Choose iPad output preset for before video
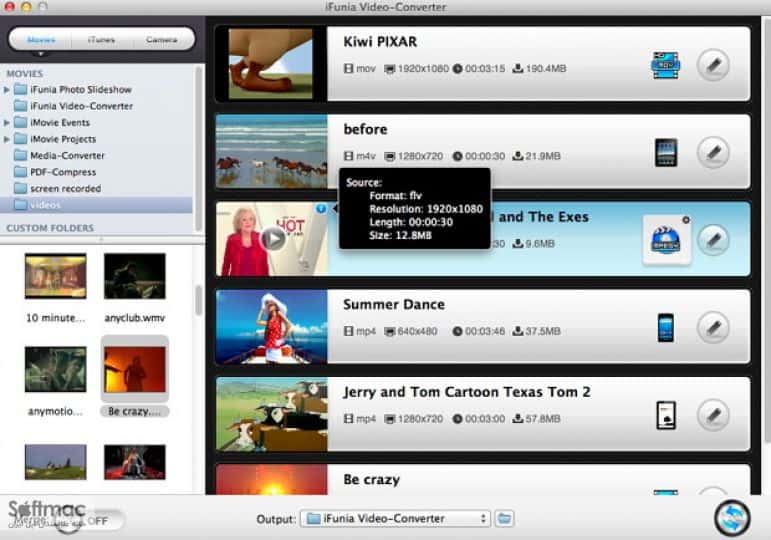The width and height of the screenshot is (771, 540). (666, 152)
